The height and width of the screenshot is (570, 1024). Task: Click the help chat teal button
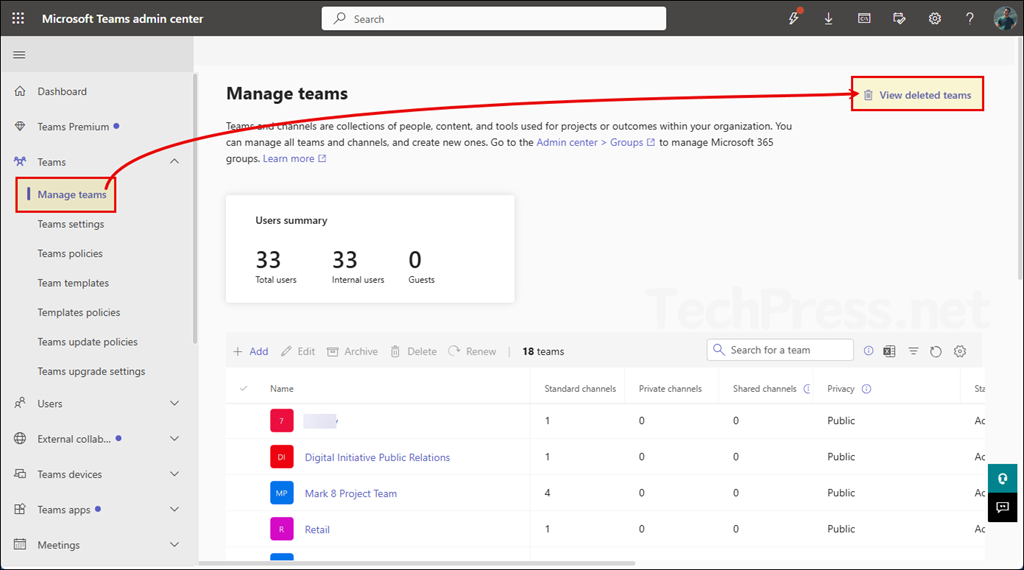coord(1002,479)
